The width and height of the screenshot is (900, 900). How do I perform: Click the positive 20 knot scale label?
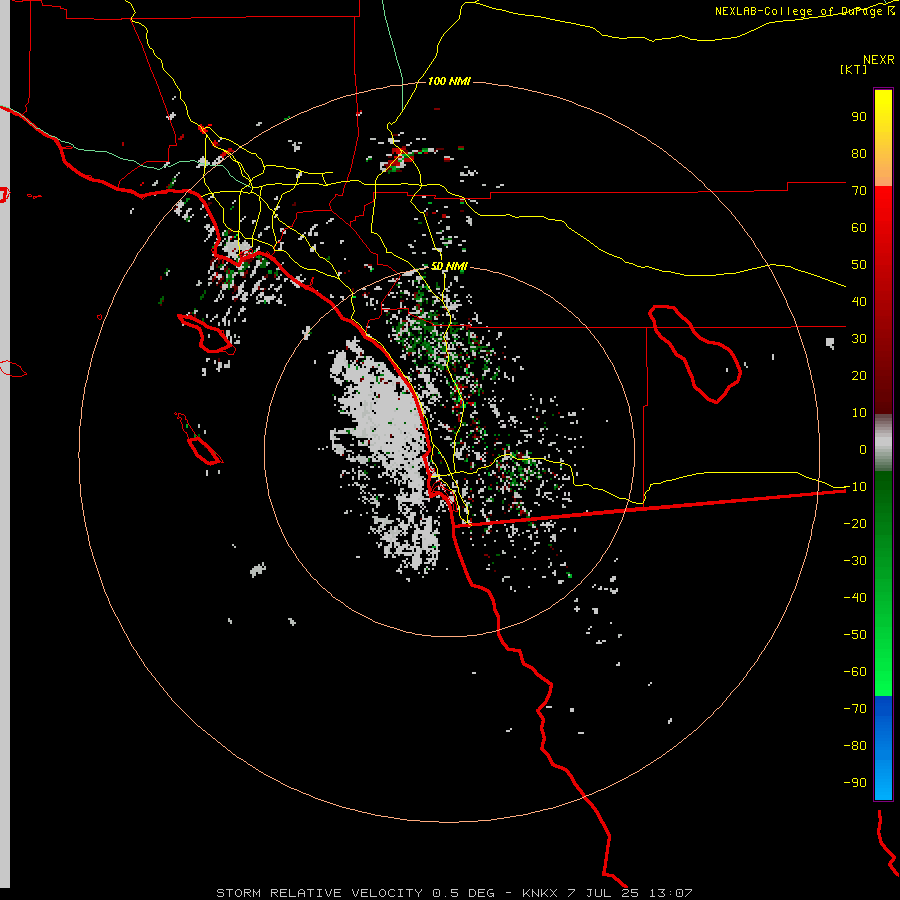pyautogui.click(x=859, y=375)
